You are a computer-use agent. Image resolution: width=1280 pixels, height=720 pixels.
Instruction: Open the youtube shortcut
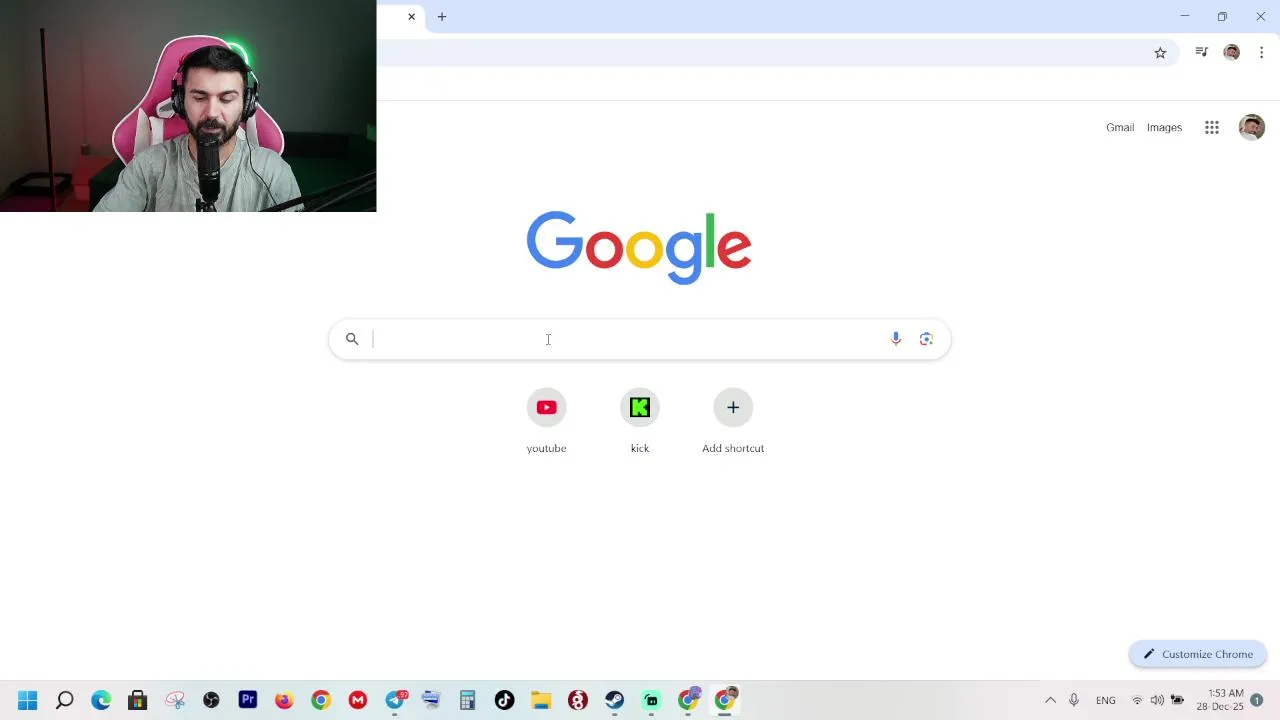pyautogui.click(x=546, y=421)
